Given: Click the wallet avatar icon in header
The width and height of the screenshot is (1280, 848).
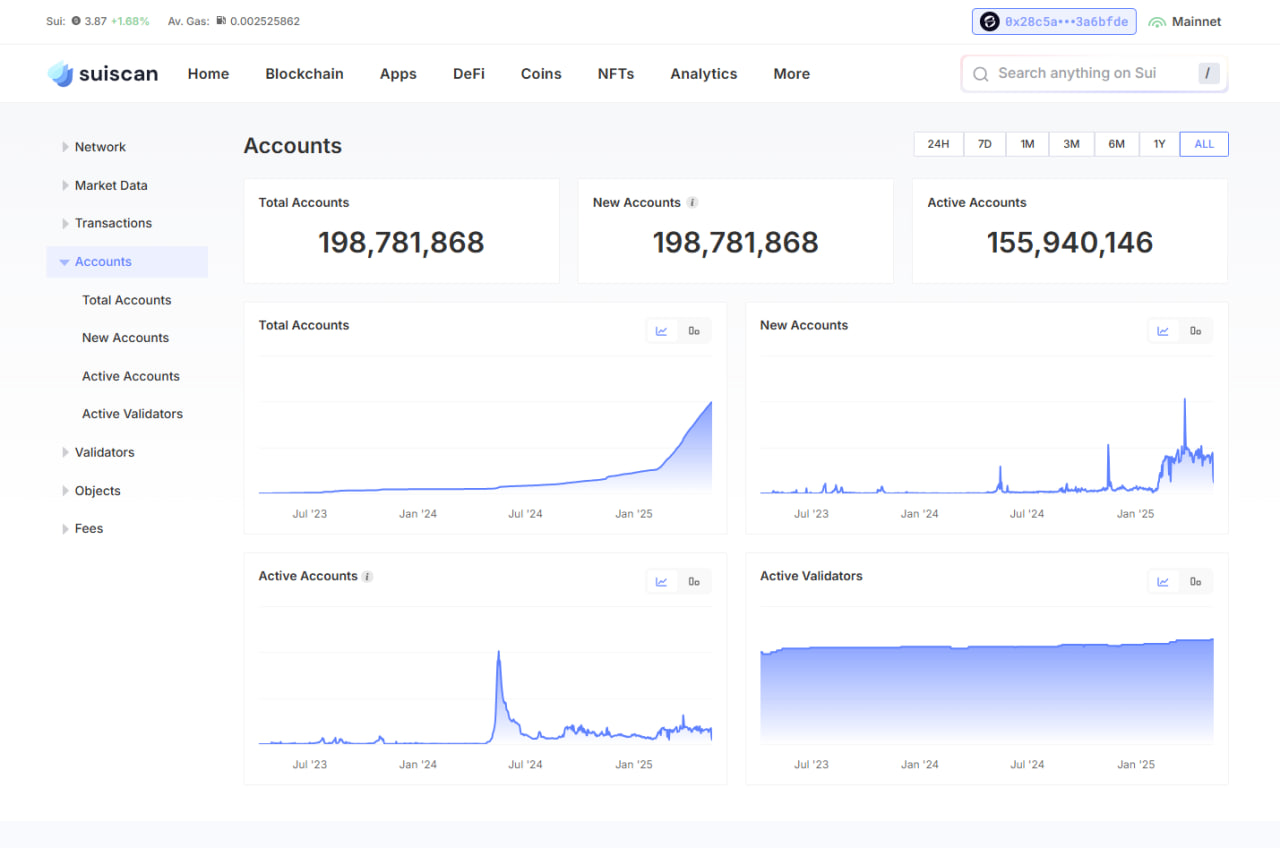Looking at the screenshot, I should coord(990,22).
